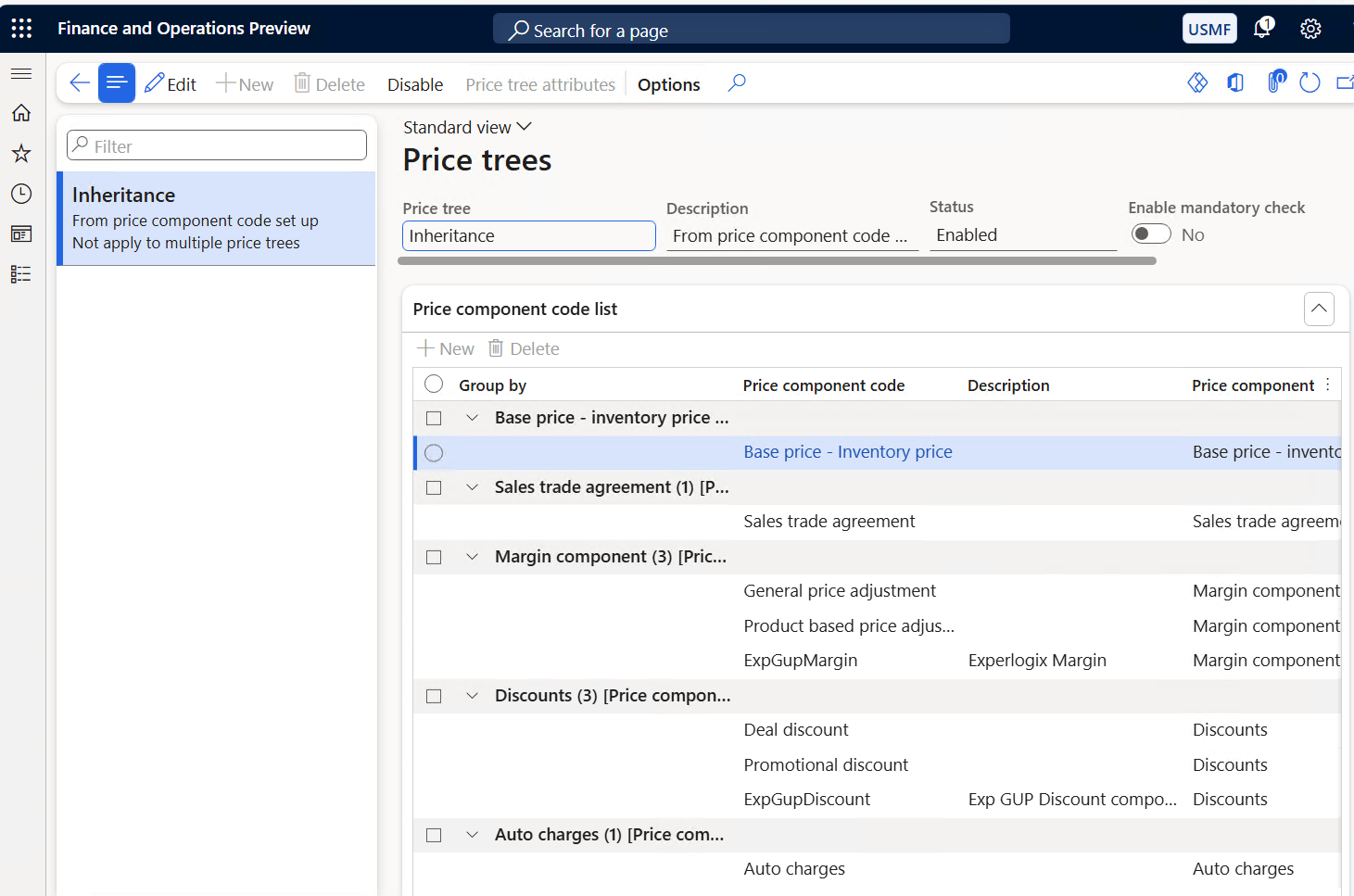Check the Base price - inventory price group checkbox
The width and height of the screenshot is (1354, 896).
point(434,418)
